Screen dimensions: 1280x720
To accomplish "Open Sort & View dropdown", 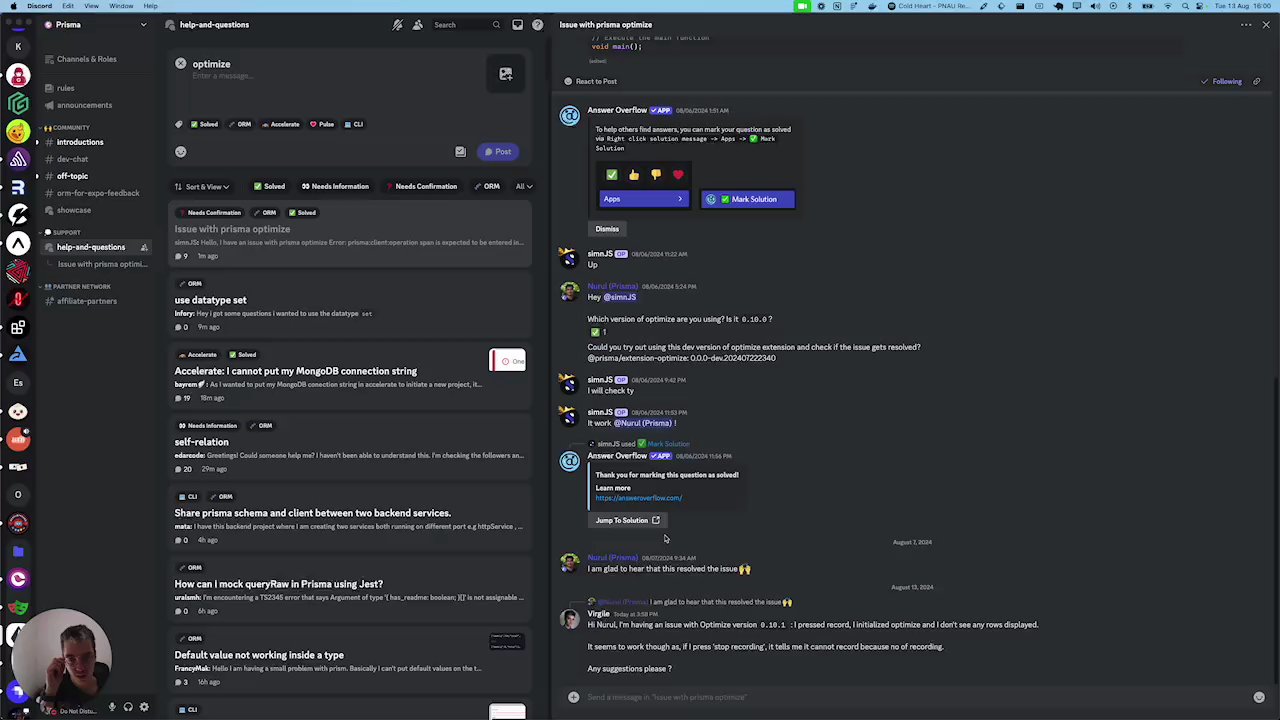I will pyautogui.click(x=202, y=186).
